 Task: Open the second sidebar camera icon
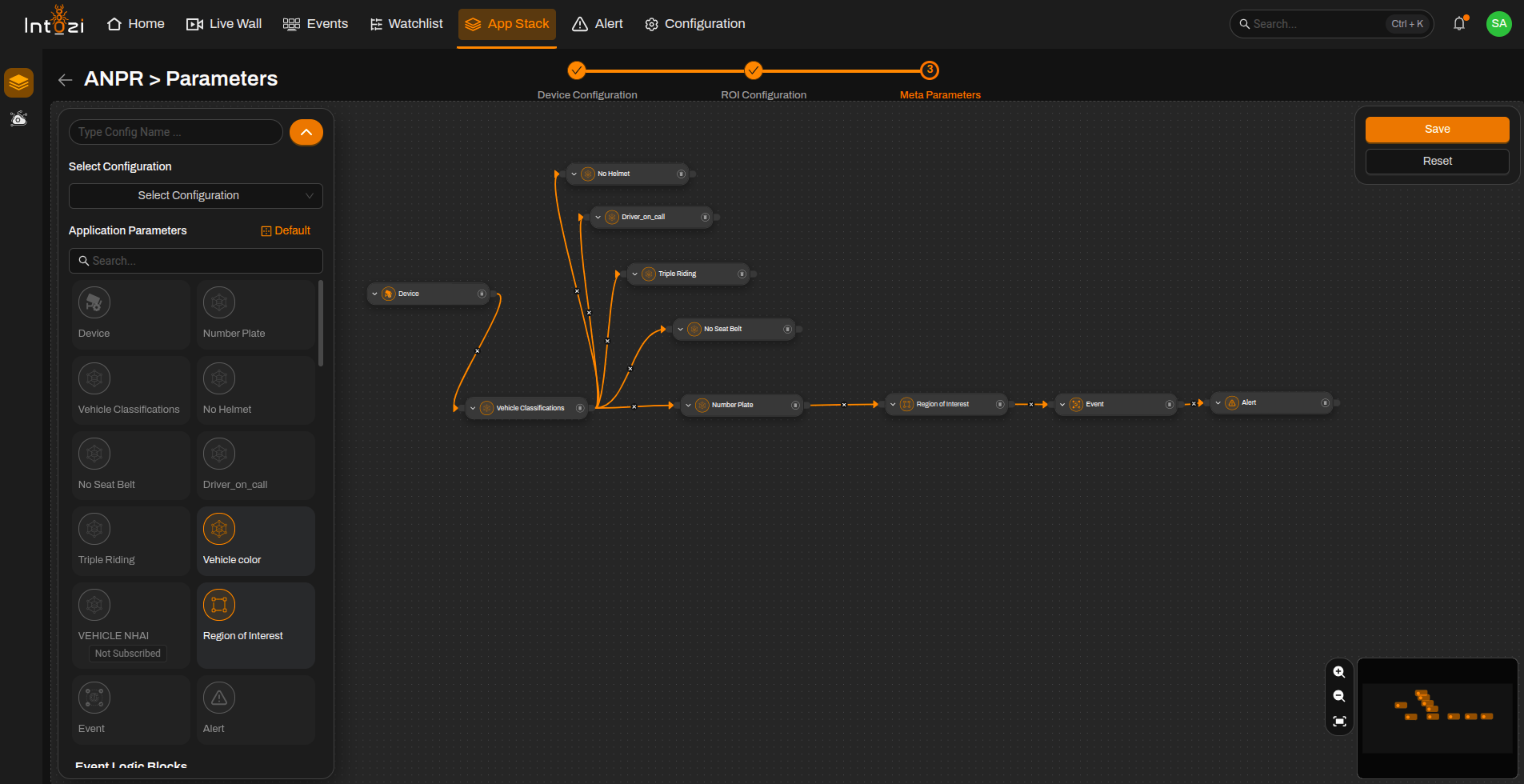click(x=18, y=118)
